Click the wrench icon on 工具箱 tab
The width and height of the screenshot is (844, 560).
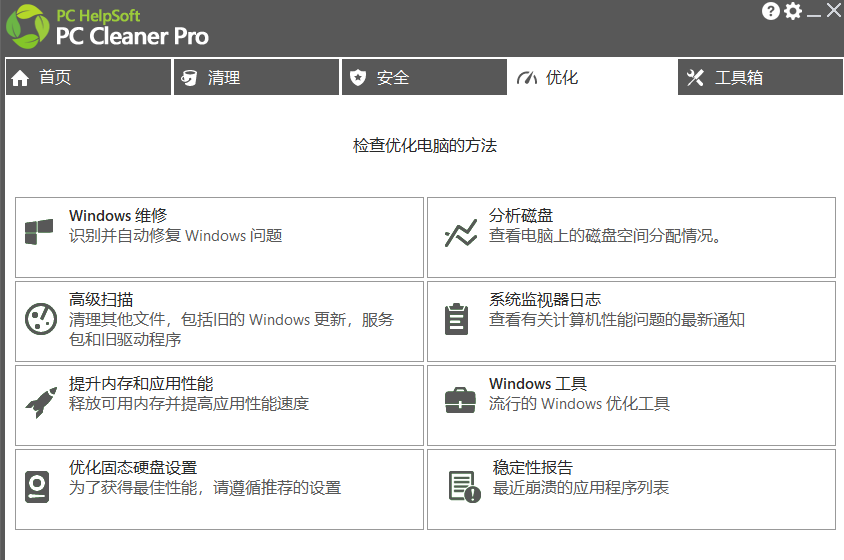pos(695,78)
